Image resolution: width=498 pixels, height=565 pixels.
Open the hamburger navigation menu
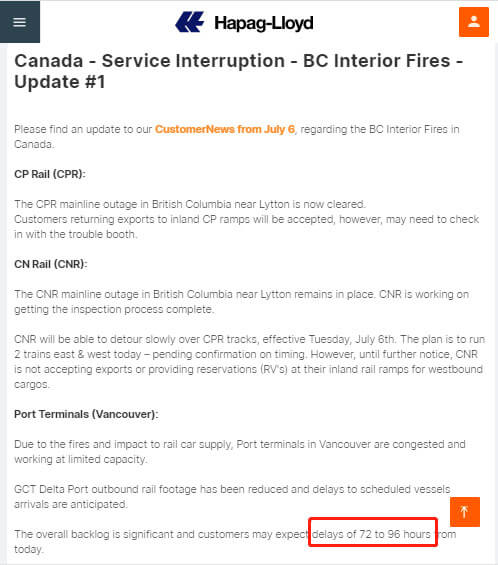tap(20, 22)
